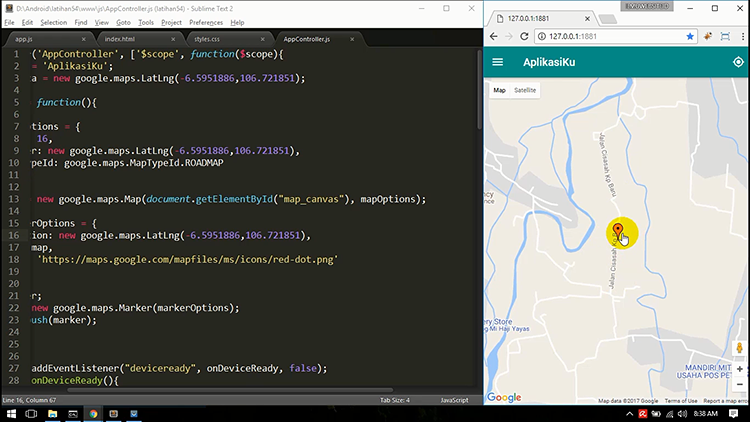The image size is (750, 422).
Task: Open the Find menu
Action: (x=81, y=22)
